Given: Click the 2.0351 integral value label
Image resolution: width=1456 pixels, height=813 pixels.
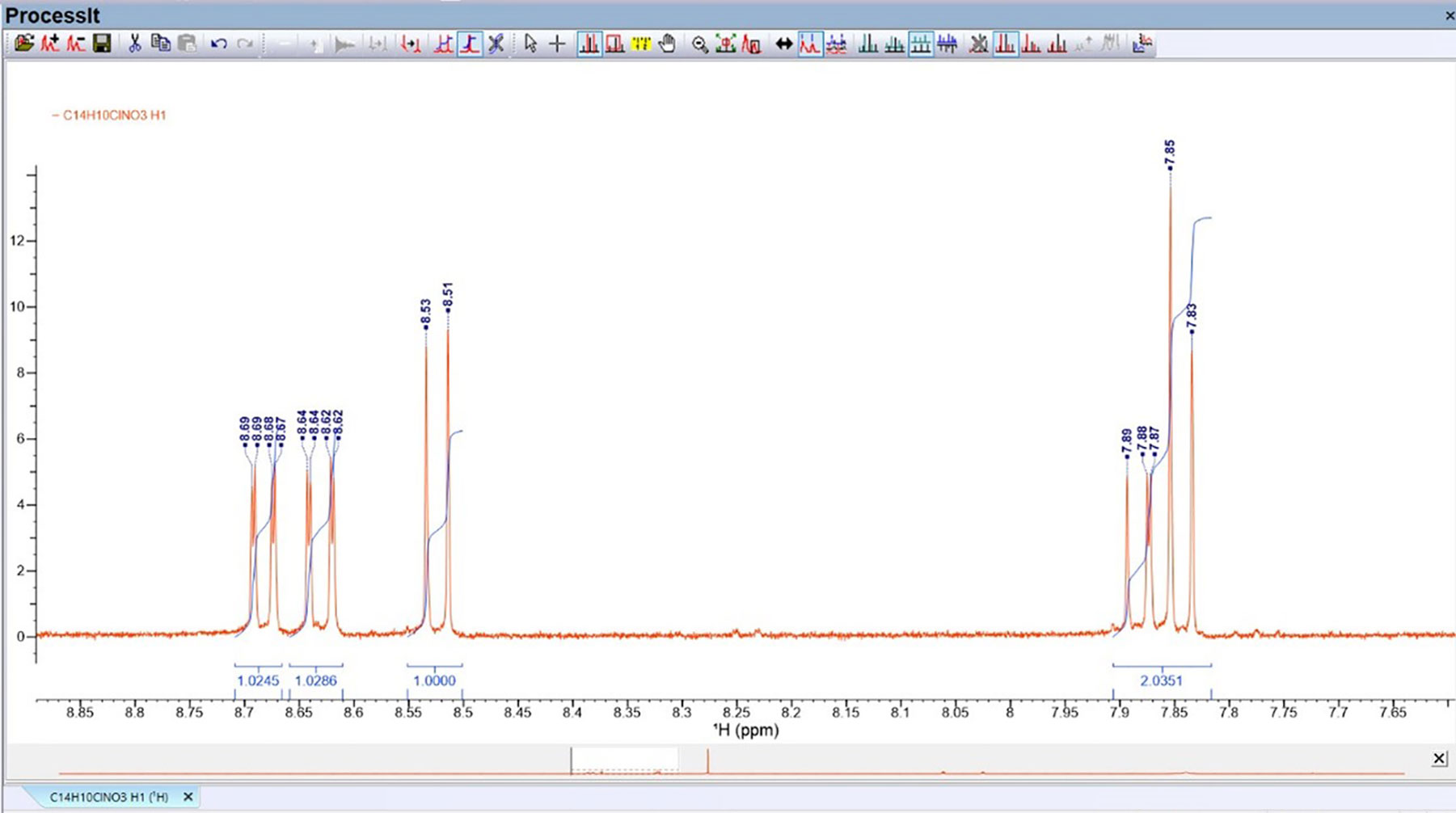Looking at the screenshot, I should [1161, 680].
